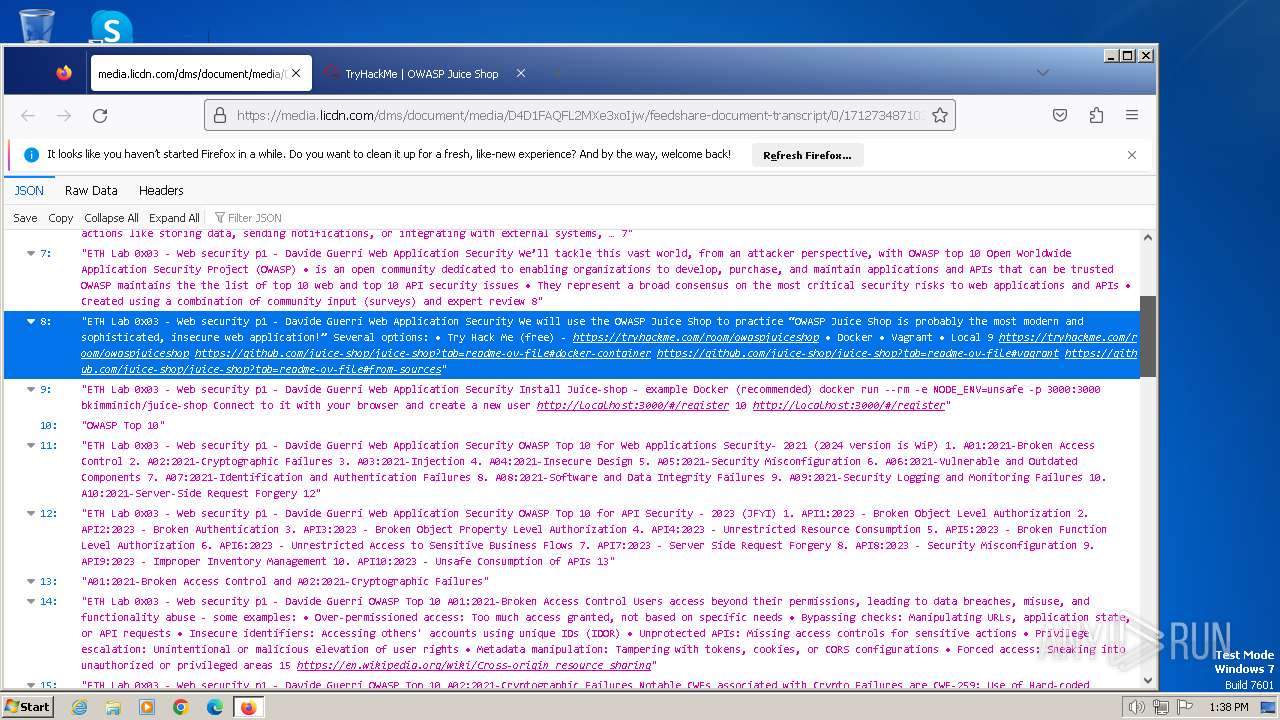1280x720 pixels.
Task: Click Copy in the JSON toolbar
Action: [61, 218]
